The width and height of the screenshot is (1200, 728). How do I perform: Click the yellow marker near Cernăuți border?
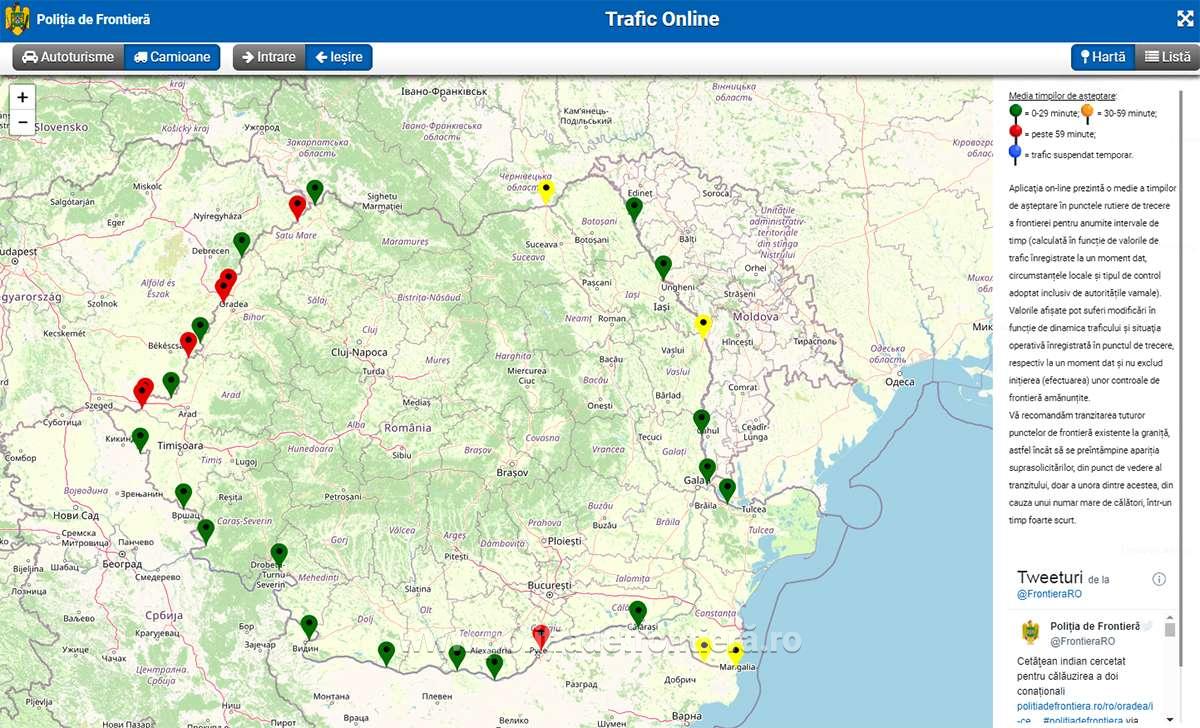[546, 191]
